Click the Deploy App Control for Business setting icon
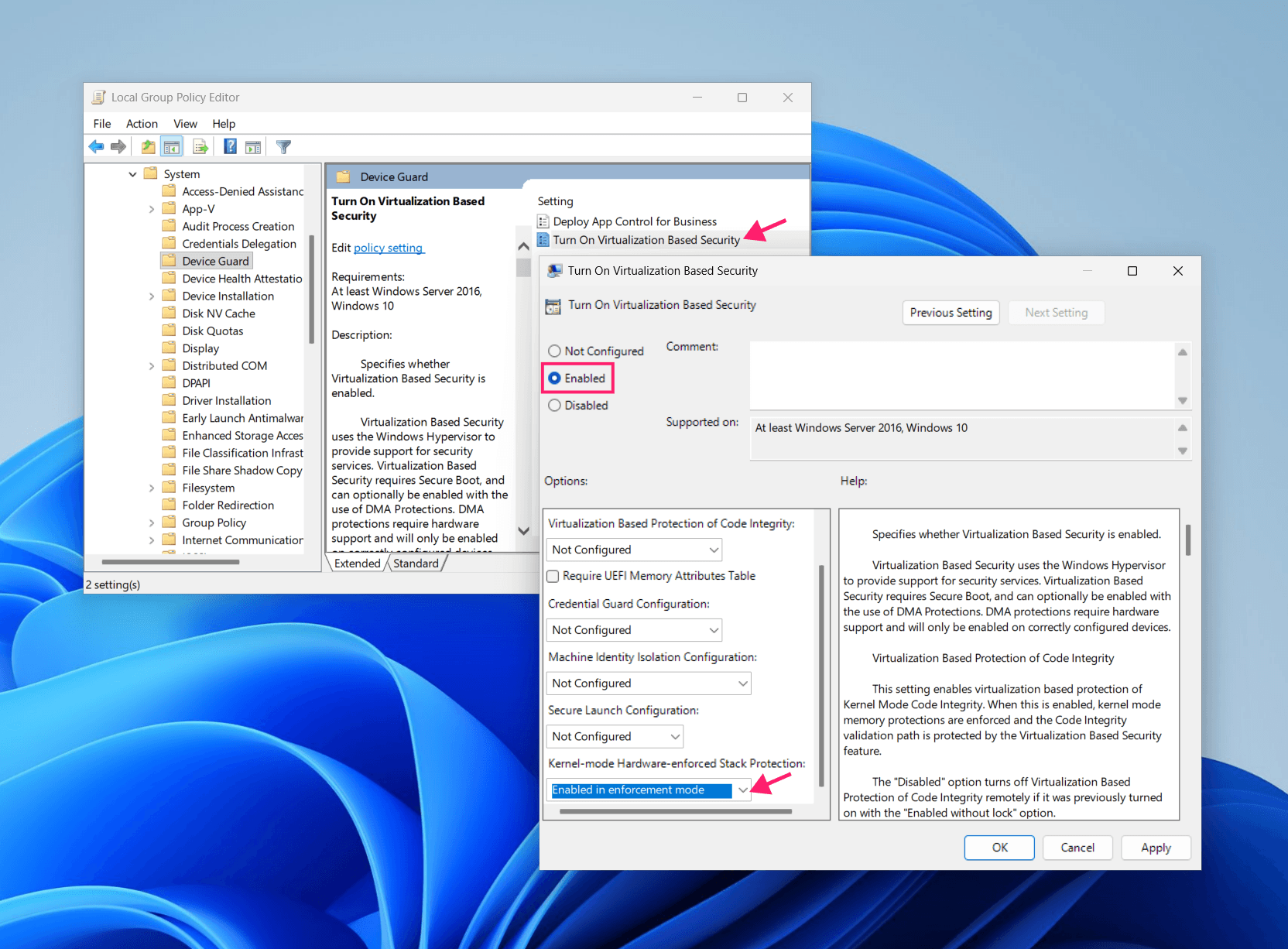The image size is (1288, 949). [543, 221]
